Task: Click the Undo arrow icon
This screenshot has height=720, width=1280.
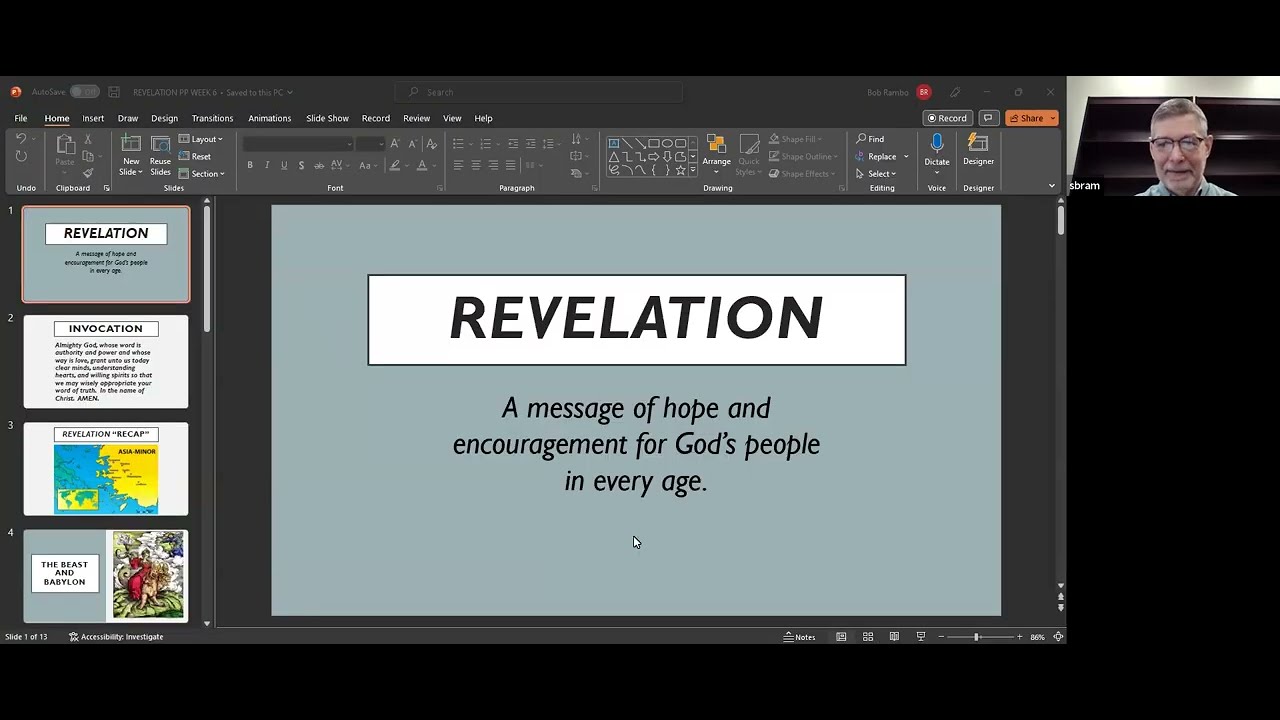Action: click(20, 139)
